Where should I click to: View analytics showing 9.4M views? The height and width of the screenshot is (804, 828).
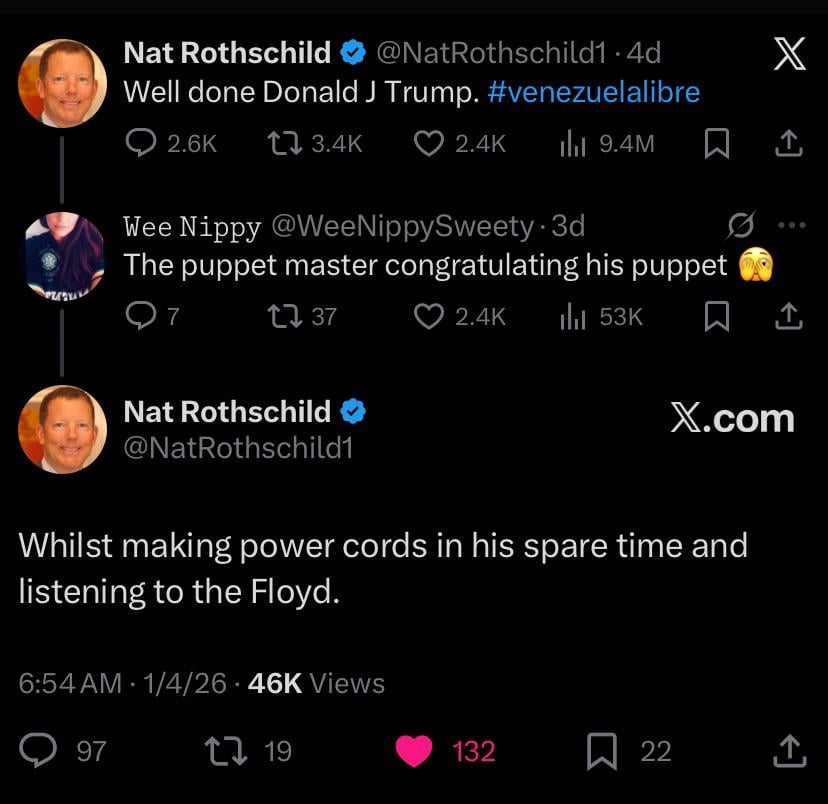573,144
